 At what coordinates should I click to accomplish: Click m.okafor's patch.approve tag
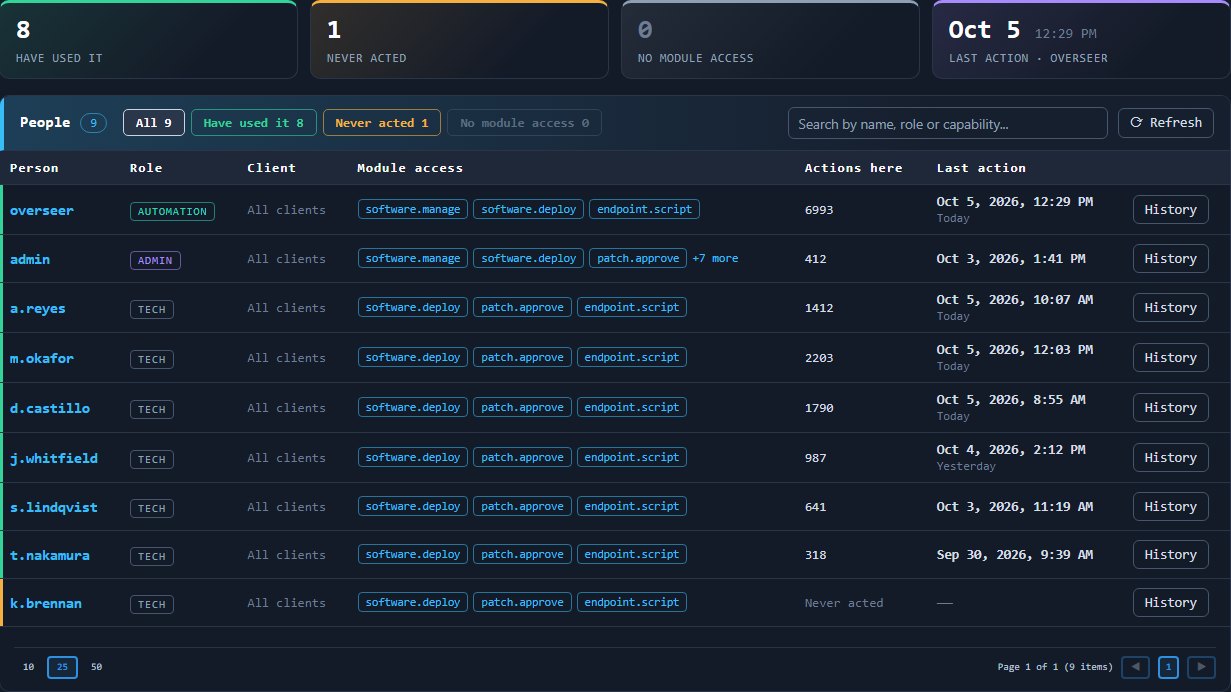click(522, 357)
